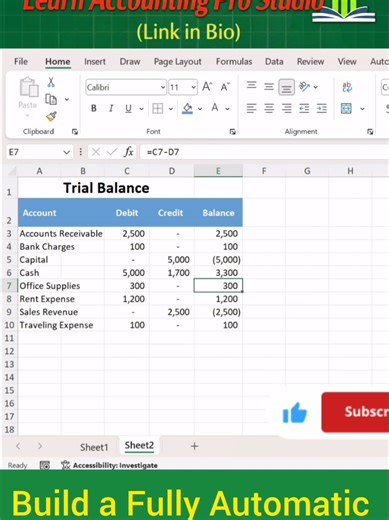Switch to Data tab

(274, 62)
